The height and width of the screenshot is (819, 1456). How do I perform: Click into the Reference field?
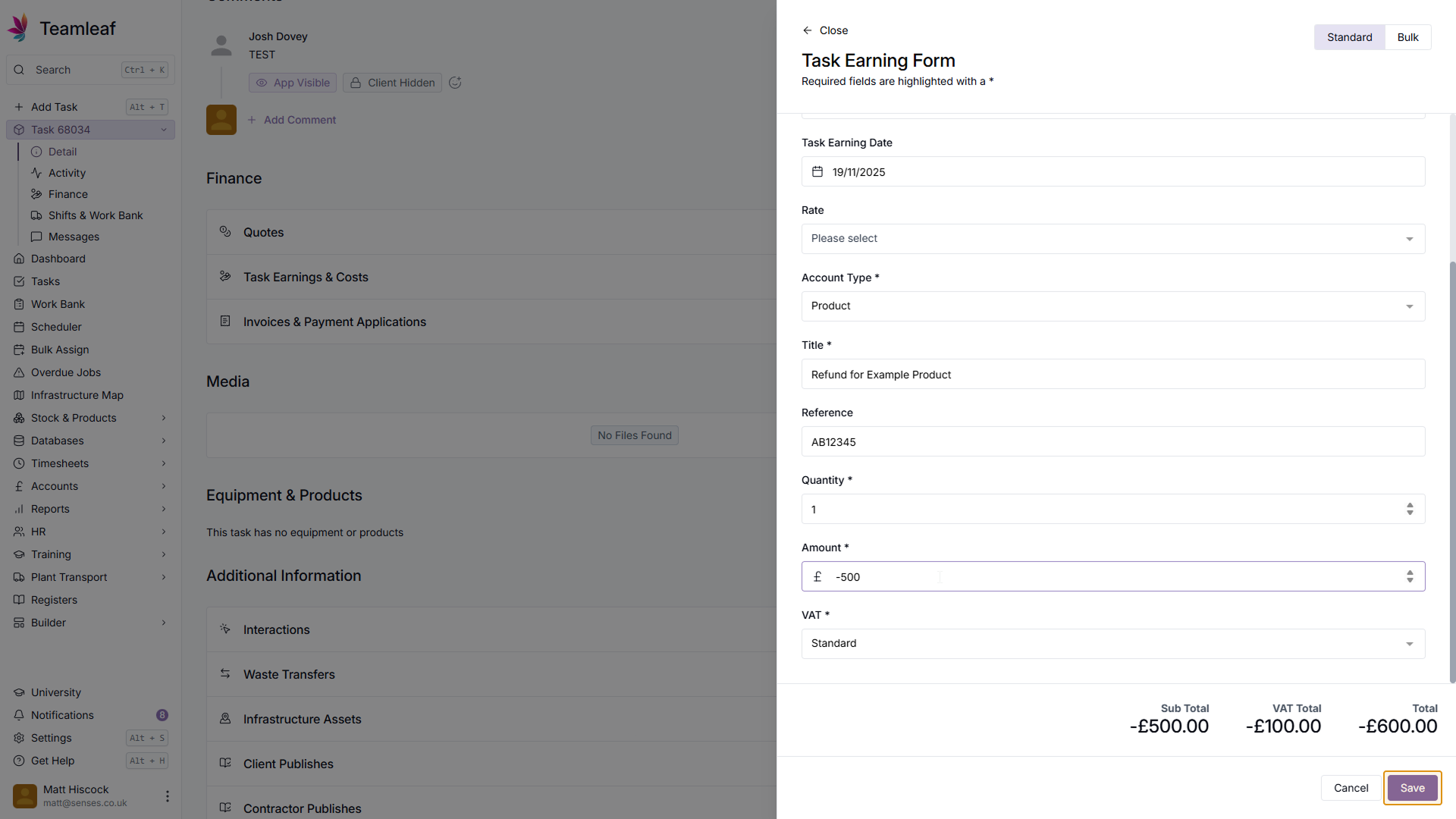click(1112, 442)
